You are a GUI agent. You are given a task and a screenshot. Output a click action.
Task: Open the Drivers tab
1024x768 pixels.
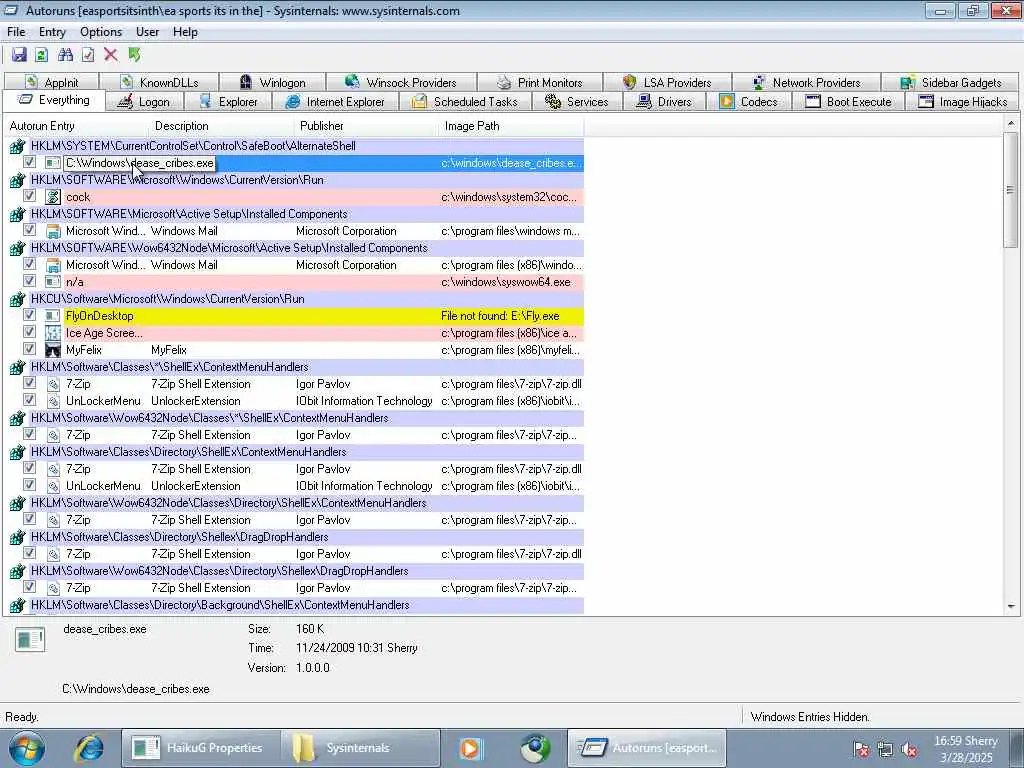(664, 102)
